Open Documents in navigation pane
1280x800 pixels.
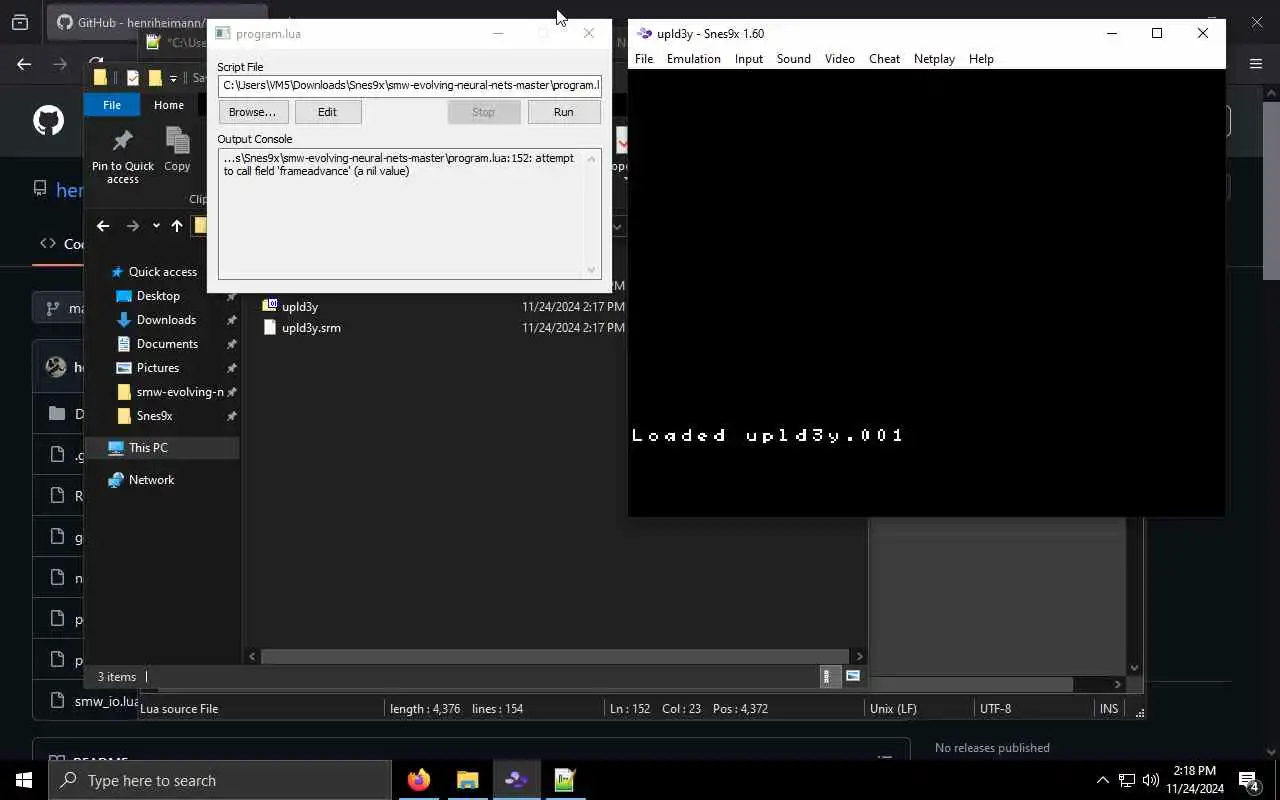point(166,344)
